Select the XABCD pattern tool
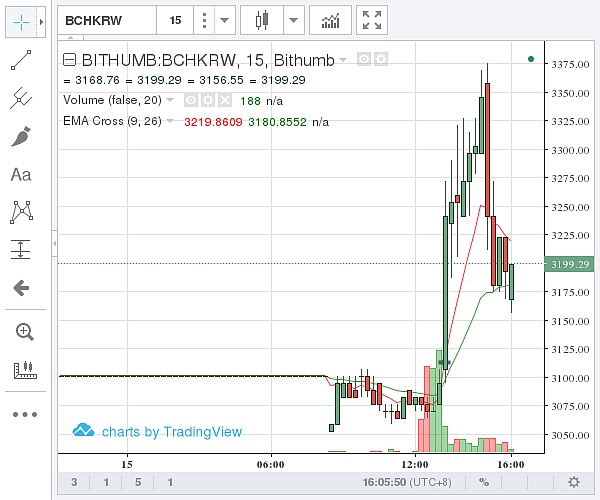600x500 pixels. [21, 212]
